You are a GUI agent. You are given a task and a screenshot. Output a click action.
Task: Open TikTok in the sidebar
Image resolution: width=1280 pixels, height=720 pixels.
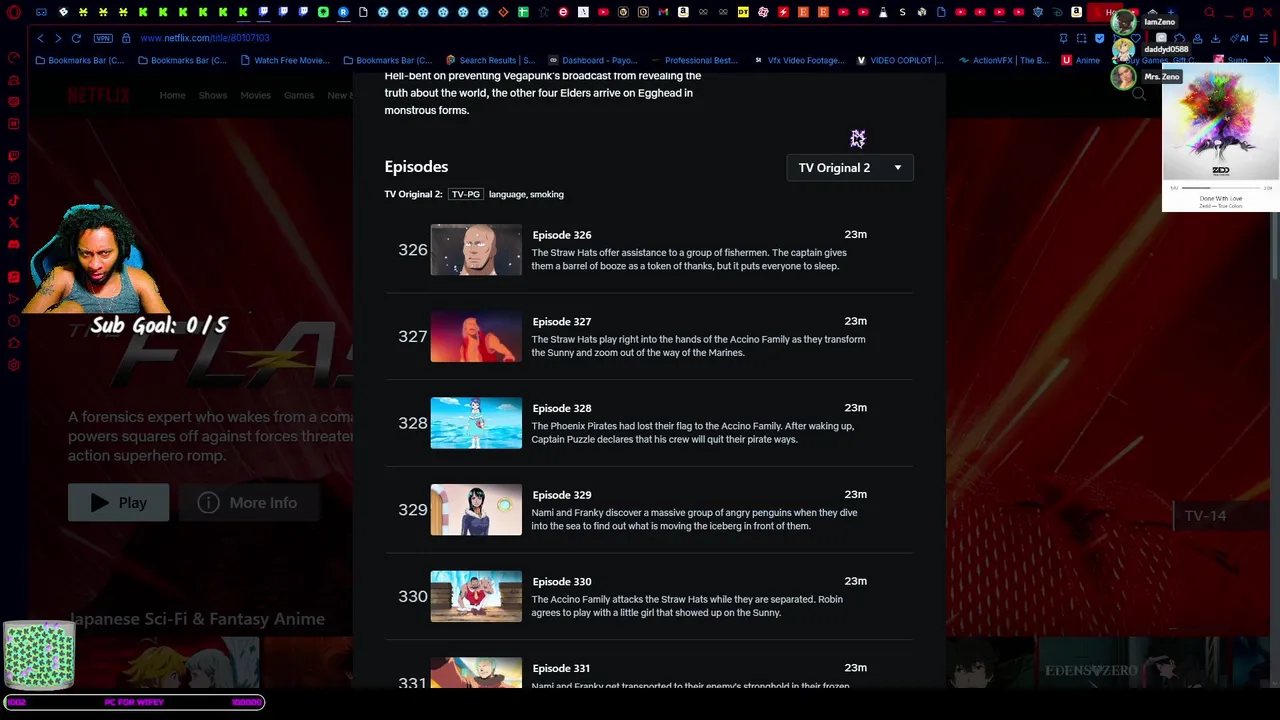pyautogui.click(x=14, y=200)
